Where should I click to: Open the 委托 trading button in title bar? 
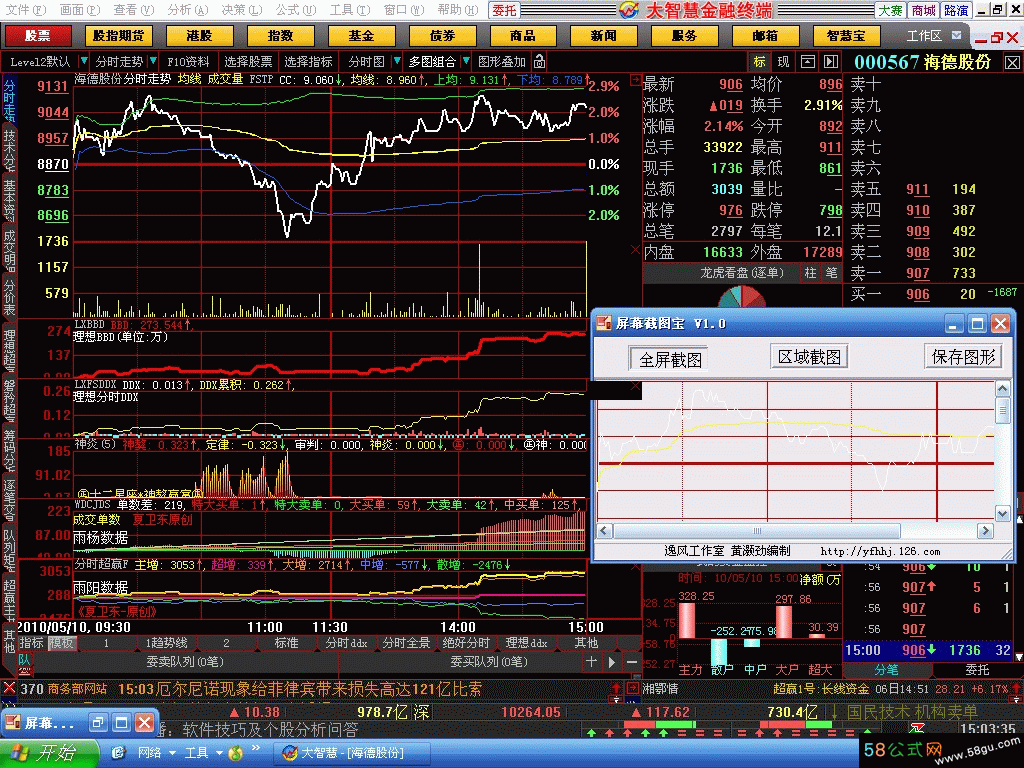(504, 10)
